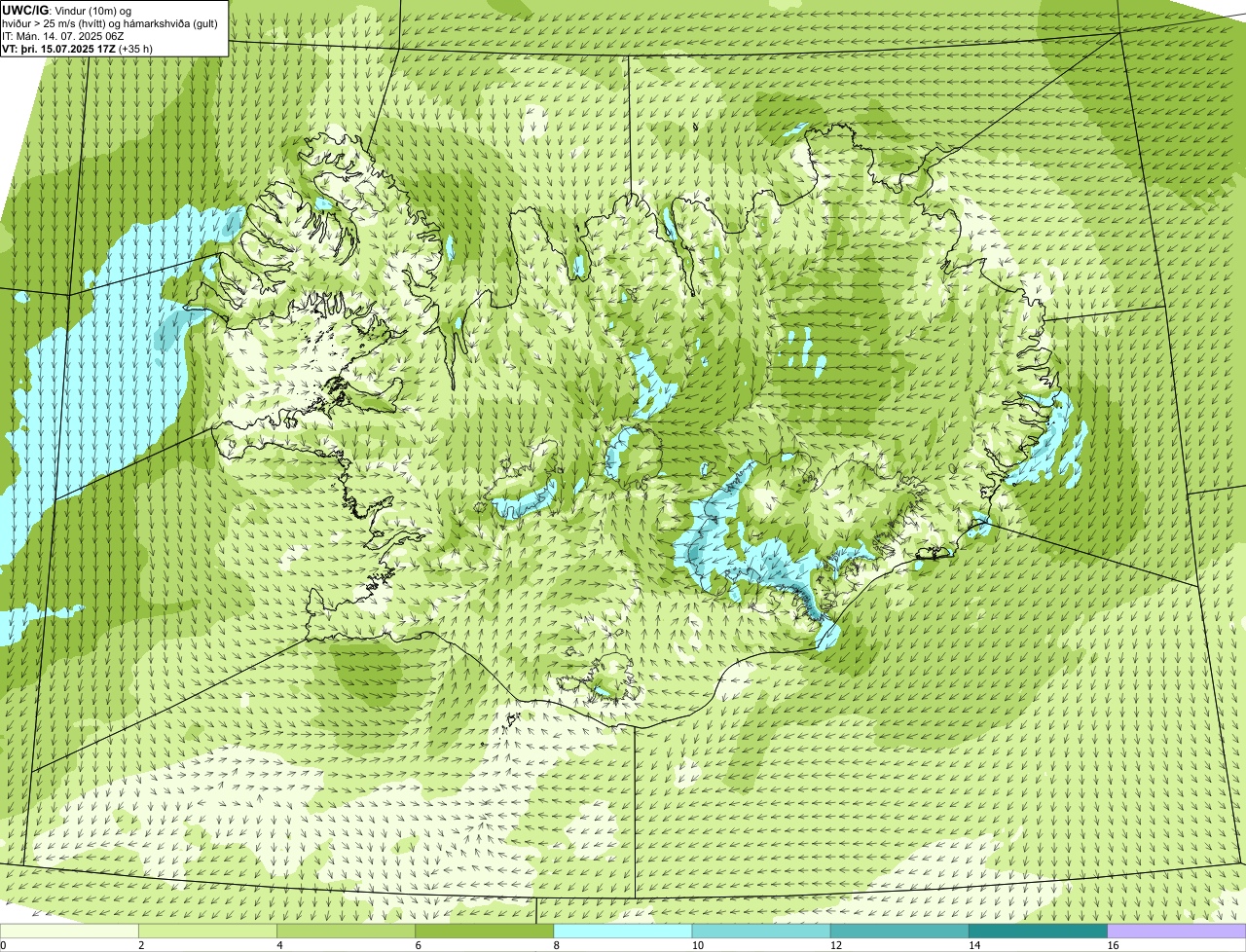Click the "IT: Mán. 14. 07. 2025 06Z" line
The width and height of the screenshot is (1246, 952).
[x=63, y=35]
